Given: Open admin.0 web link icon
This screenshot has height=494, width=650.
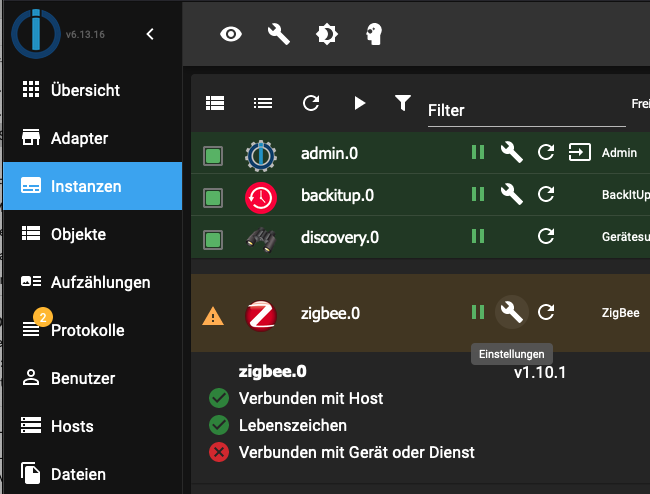Looking at the screenshot, I should [580, 152].
